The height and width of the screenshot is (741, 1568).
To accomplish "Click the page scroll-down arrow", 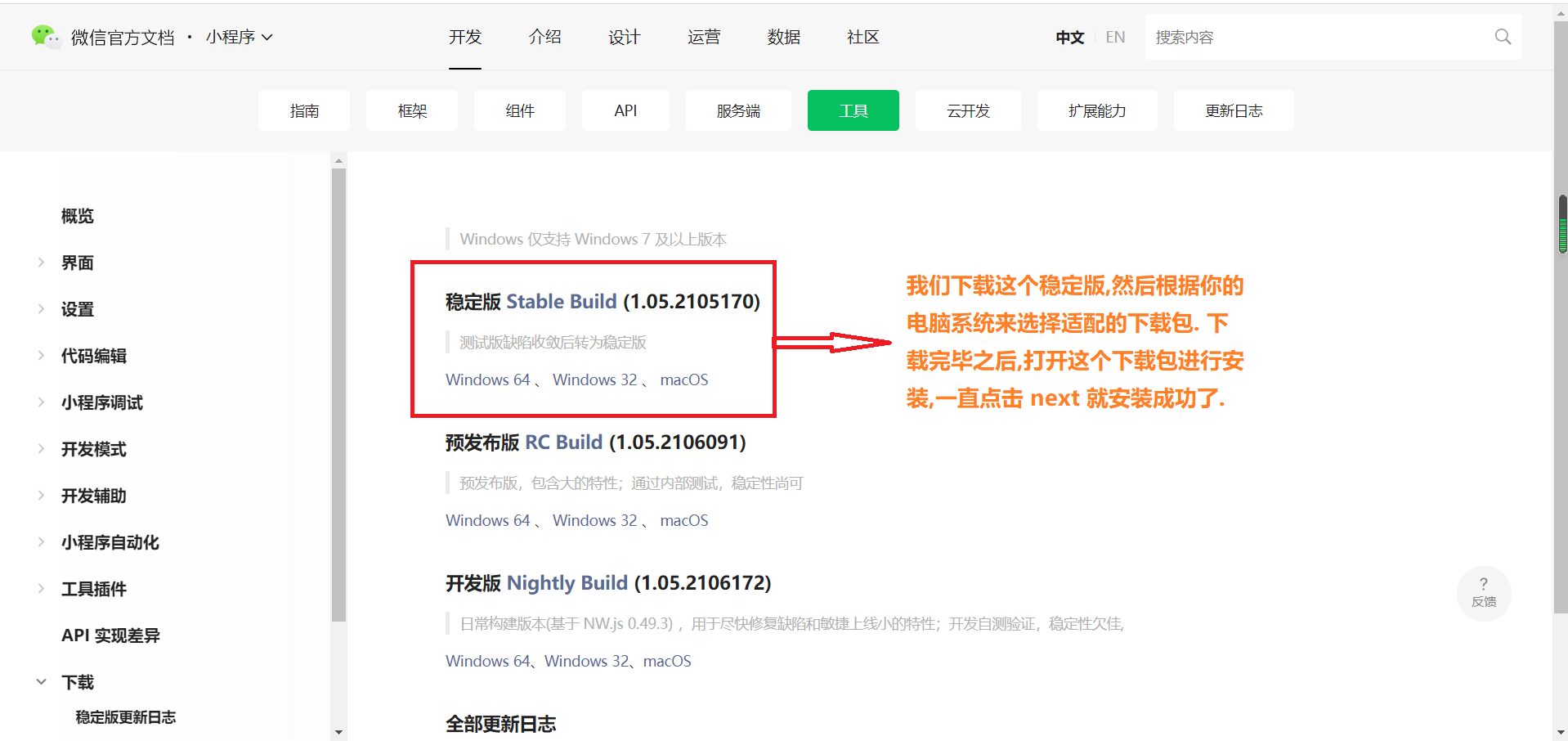I will [x=1561, y=734].
